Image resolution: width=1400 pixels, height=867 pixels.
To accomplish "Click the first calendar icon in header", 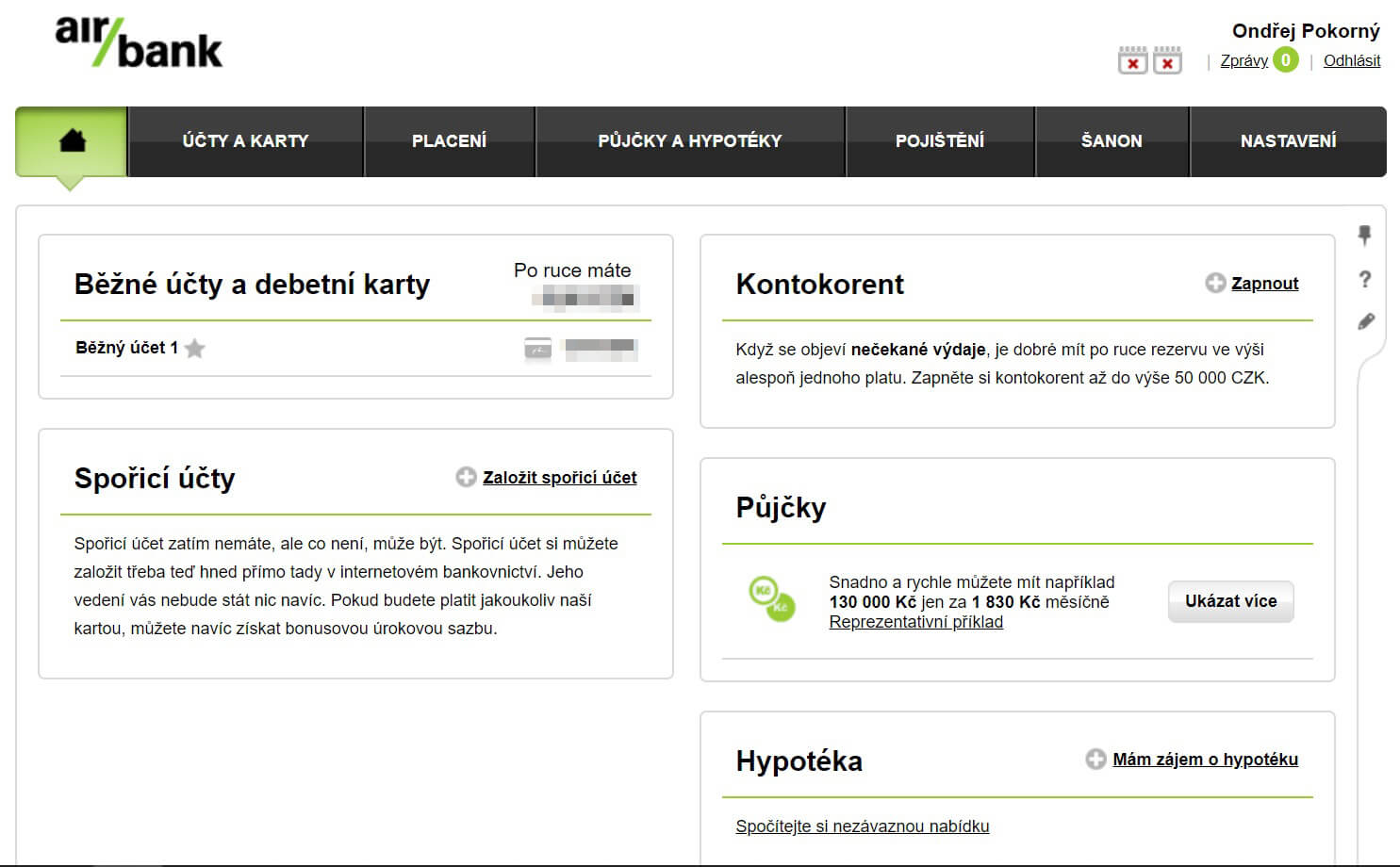I will [x=1132, y=60].
